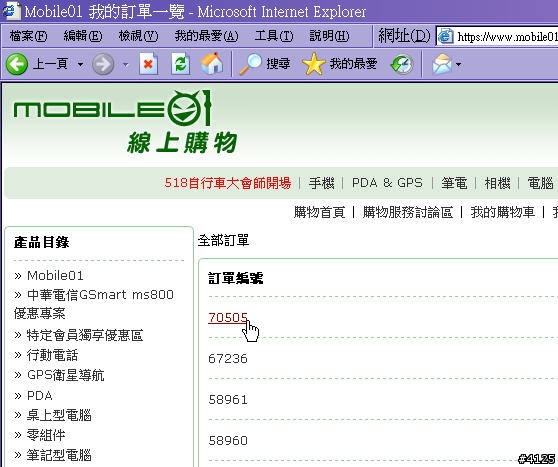Screen dimensions: 558x467
Task: Click the Mail envelope icon
Action: coord(442,64)
